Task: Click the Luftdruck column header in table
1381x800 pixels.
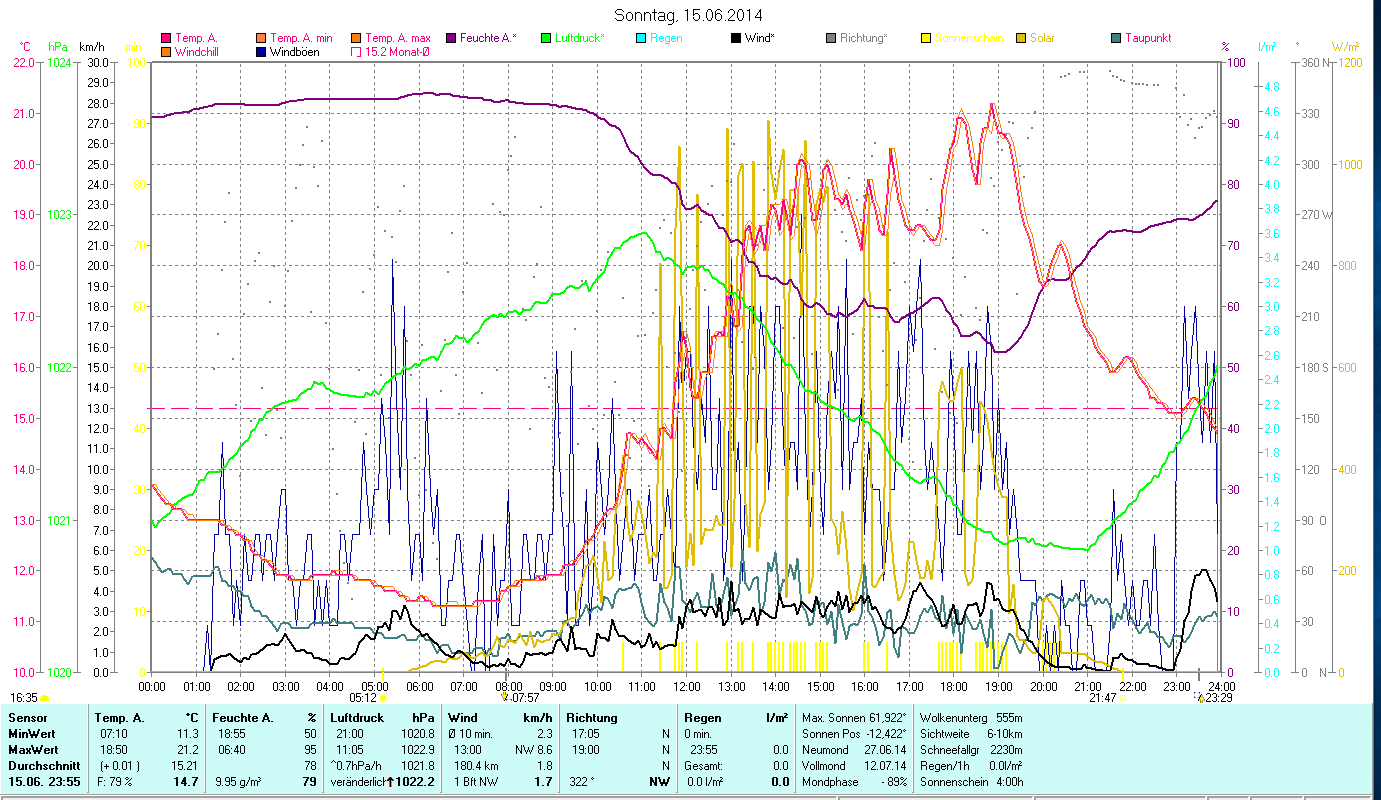Action: [x=357, y=717]
